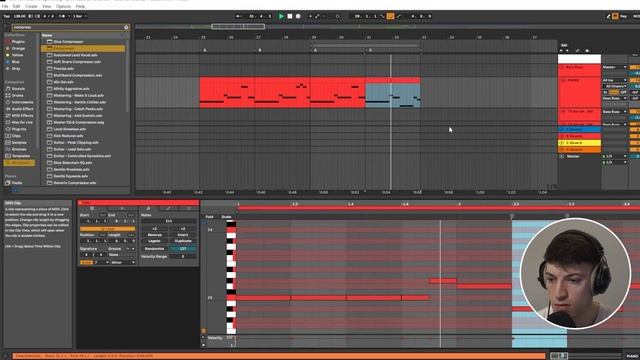This screenshot has height=360, width=640.
Task: Open the Audio Effects category
Action: pyautogui.click(x=22, y=109)
